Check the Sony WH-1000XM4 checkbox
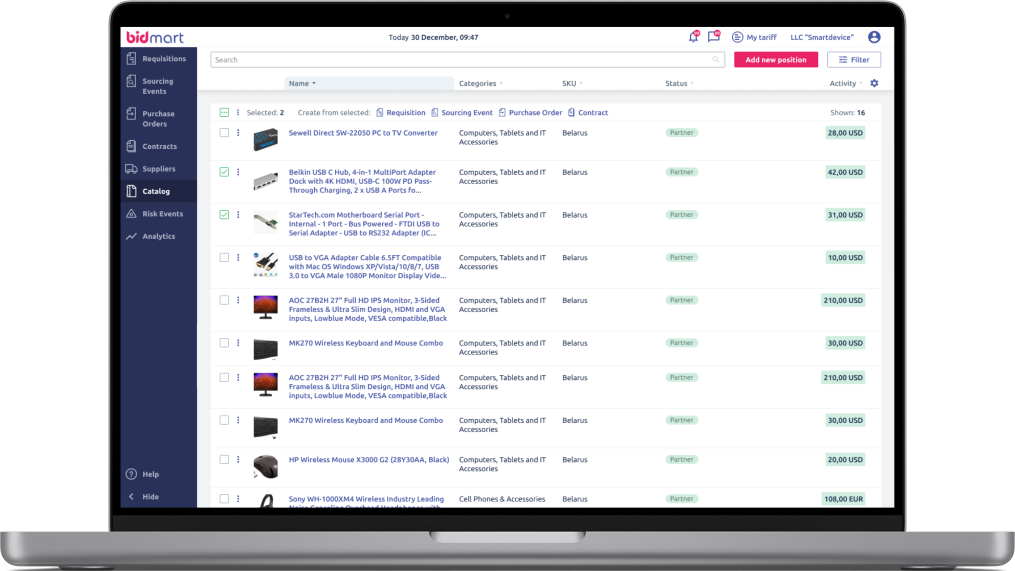Viewport: 1015px width, 571px height. click(x=224, y=499)
